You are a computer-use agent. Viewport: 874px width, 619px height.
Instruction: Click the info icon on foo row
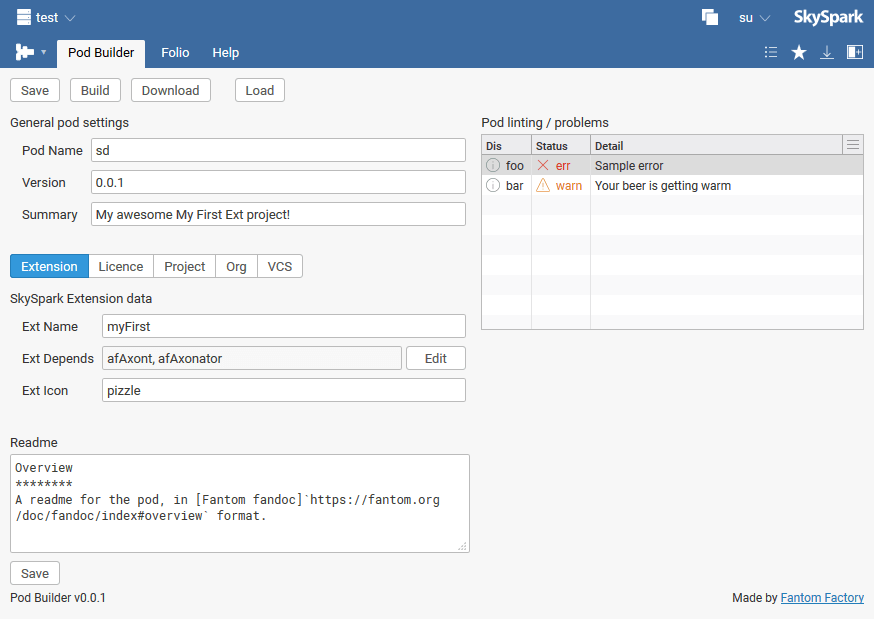(x=493, y=165)
